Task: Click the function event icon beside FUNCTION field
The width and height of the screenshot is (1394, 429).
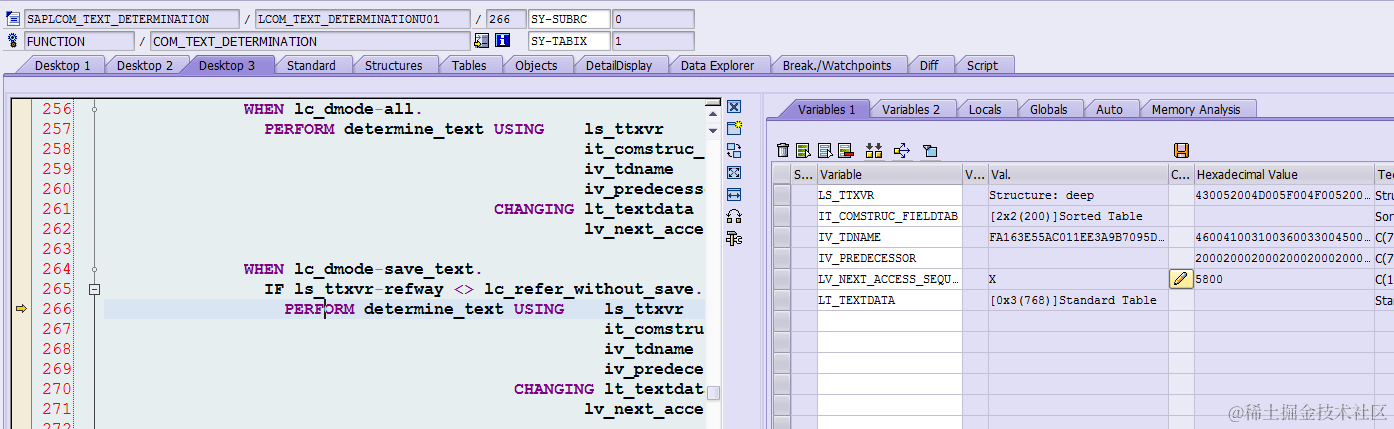Action: pos(13,41)
